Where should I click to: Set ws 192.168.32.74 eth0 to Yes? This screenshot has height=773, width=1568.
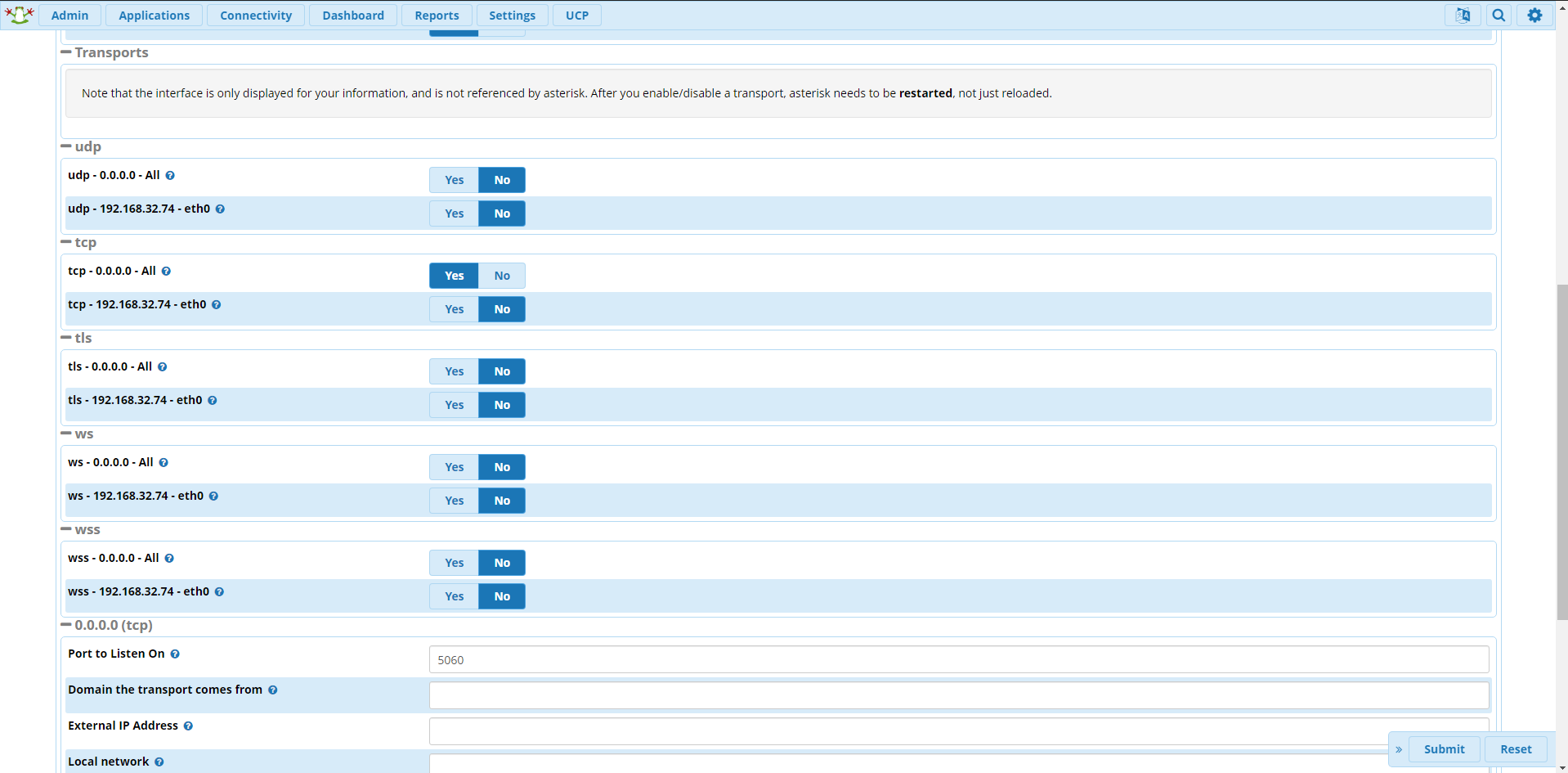(x=454, y=501)
